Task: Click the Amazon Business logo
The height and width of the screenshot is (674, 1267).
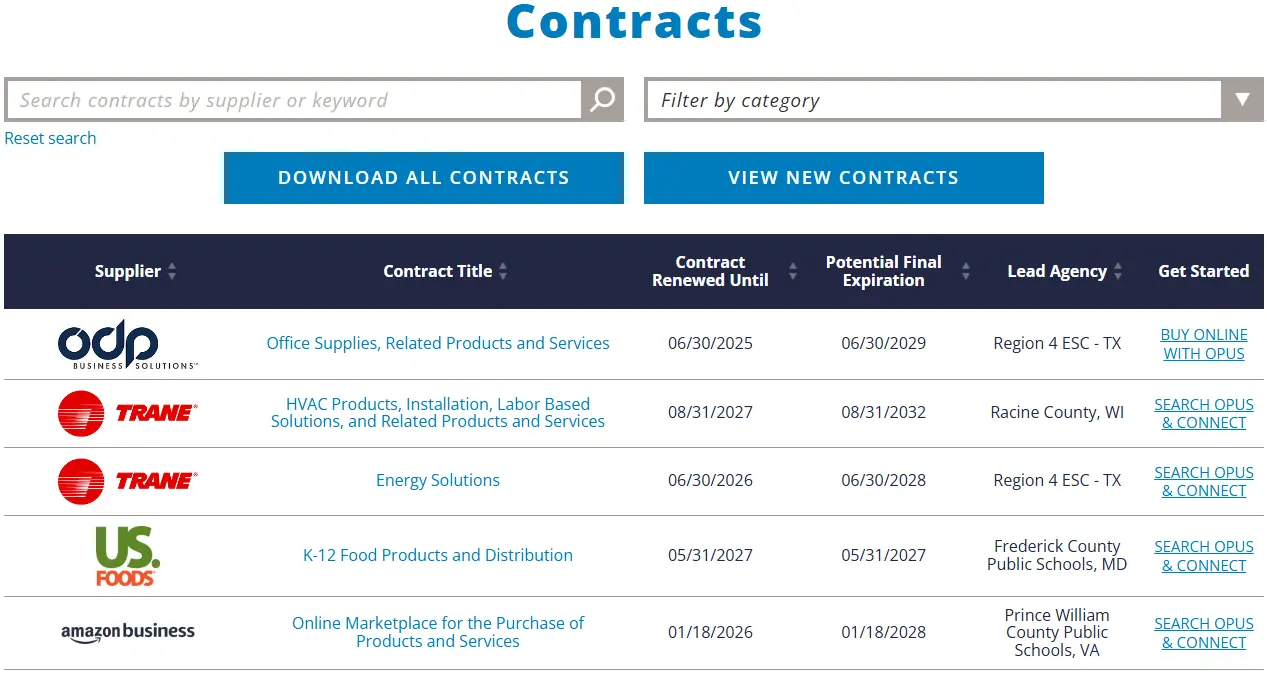Action: [128, 632]
